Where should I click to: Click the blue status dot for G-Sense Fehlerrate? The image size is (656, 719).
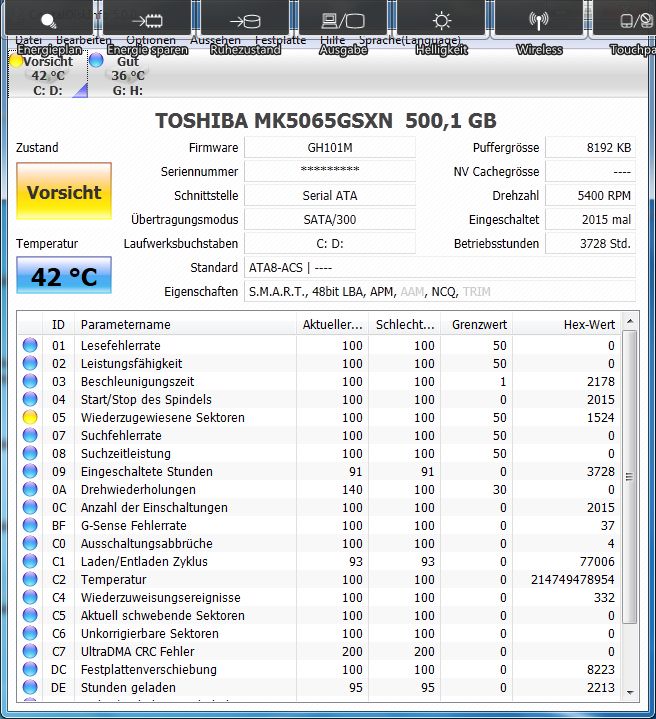pos(30,525)
